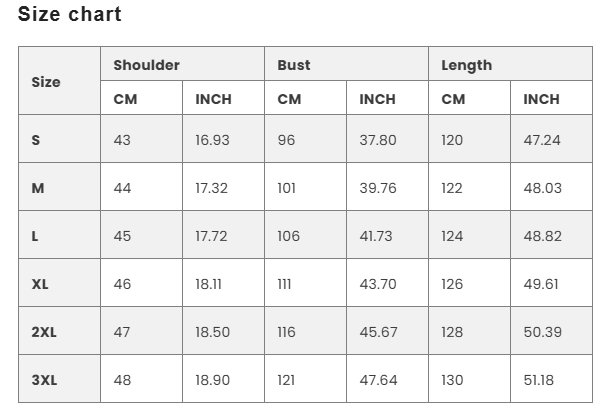Select the M size row label
Screen dimensions: 610x417
60,187
